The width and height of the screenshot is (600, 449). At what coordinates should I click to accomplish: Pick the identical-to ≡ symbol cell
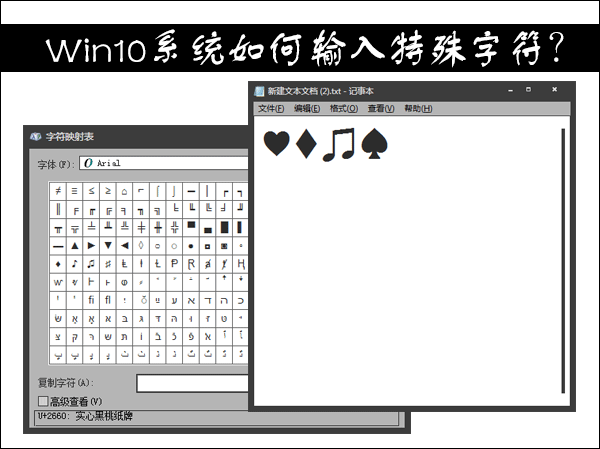click(x=75, y=191)
